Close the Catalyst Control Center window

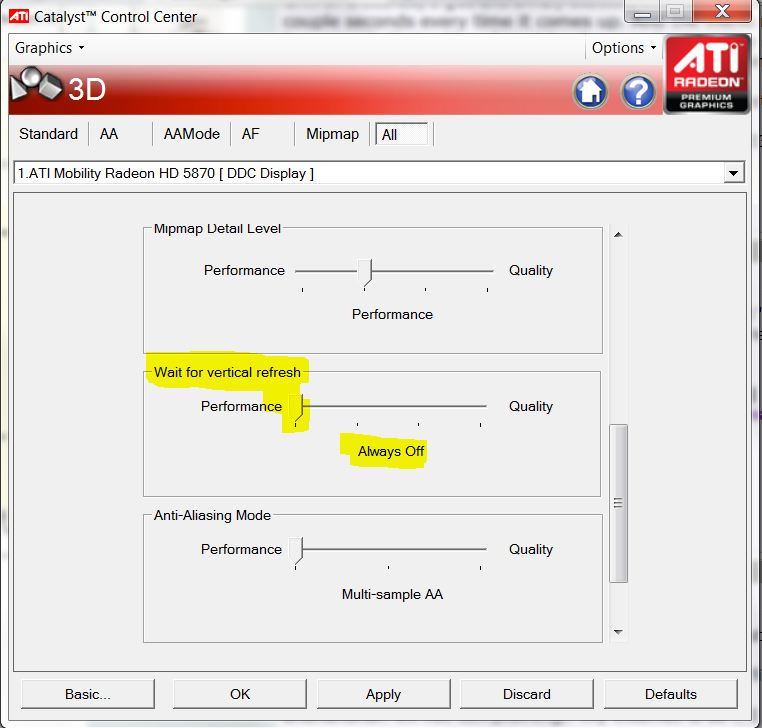click(723, 11)
